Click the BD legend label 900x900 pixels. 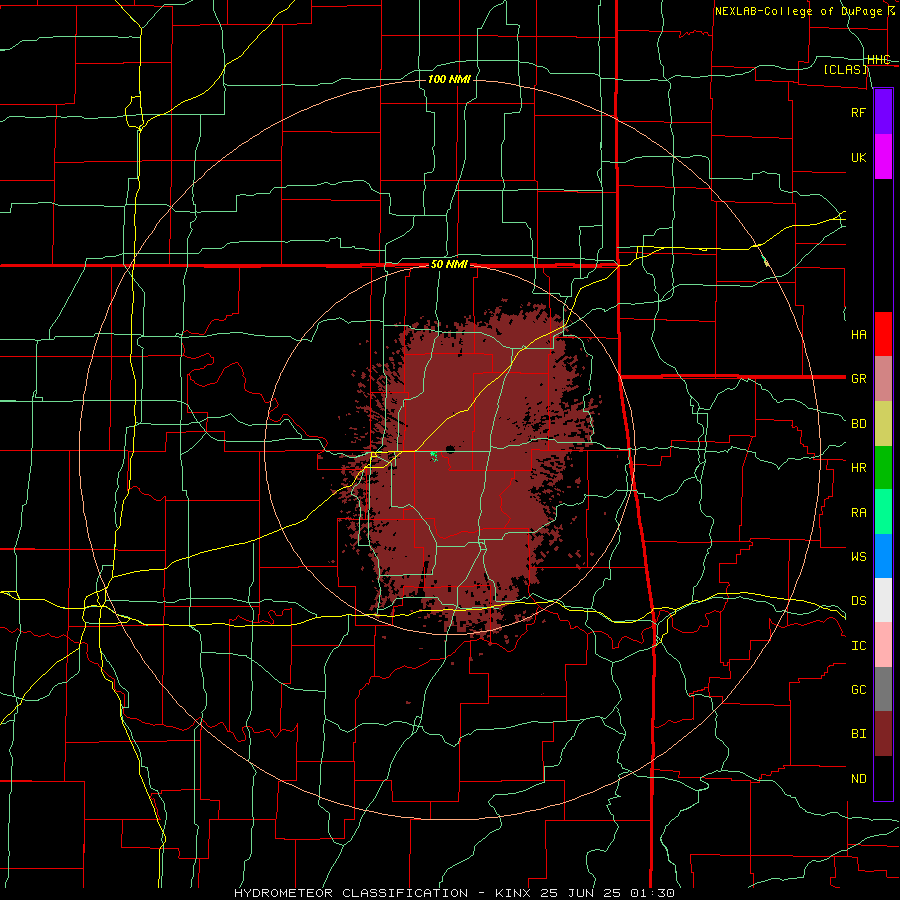859,424
